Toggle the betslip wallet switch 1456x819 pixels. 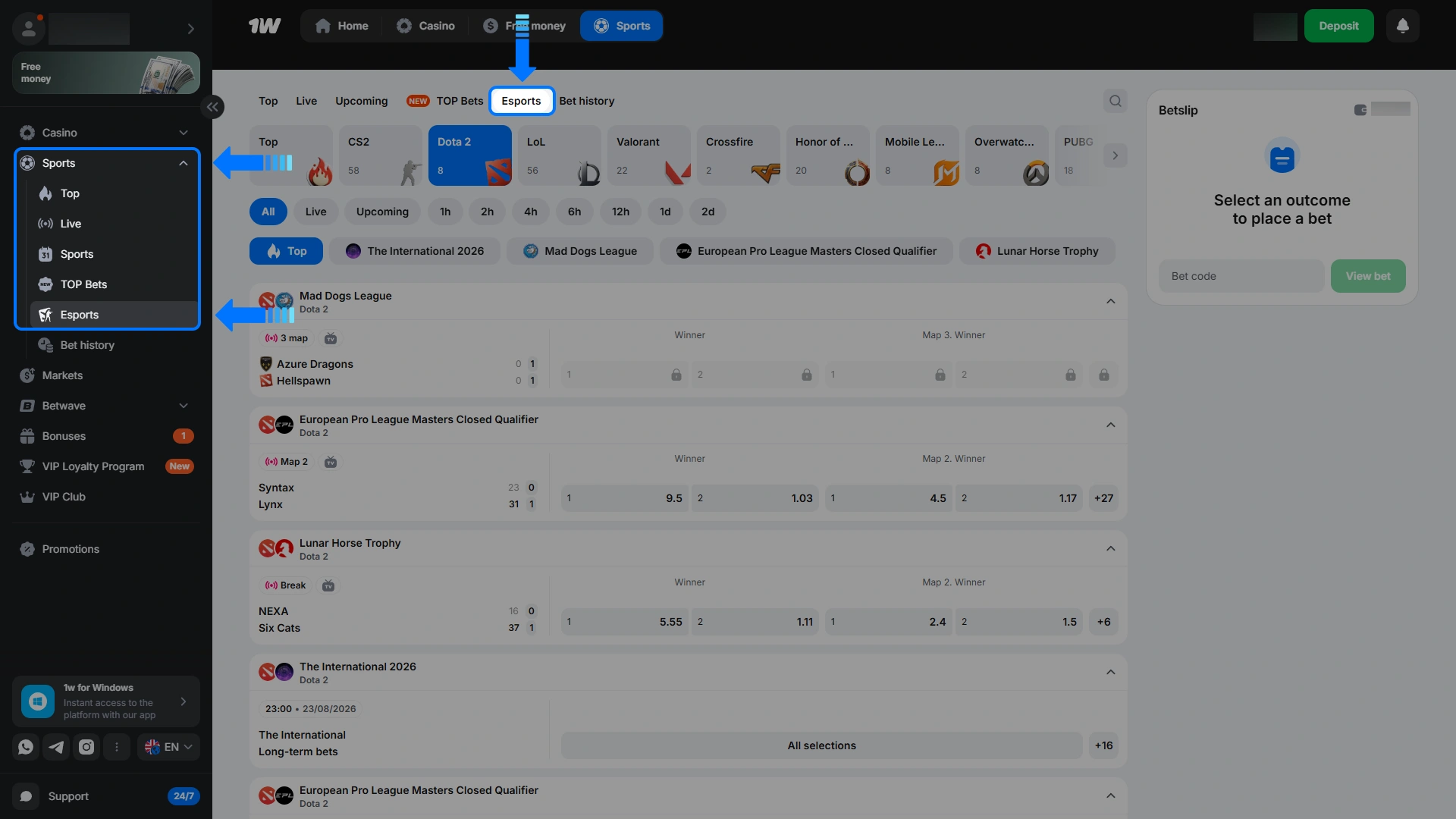(1360, 110)
